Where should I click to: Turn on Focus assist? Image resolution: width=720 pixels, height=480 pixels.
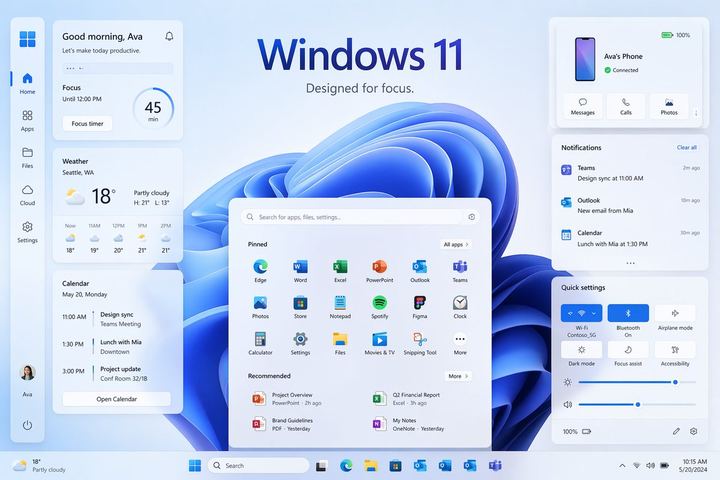[x=628, y=350]
